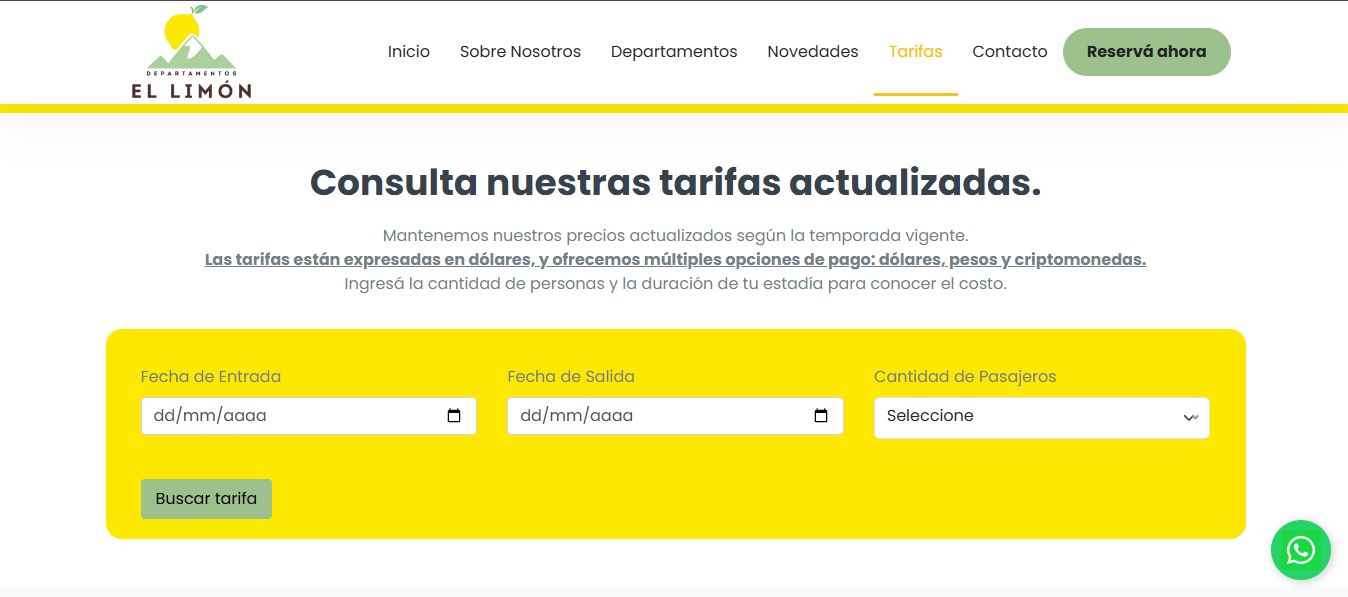
Task: Open the Fecha de Salida calendar picker icon
Action: click(x=822, y=415)
